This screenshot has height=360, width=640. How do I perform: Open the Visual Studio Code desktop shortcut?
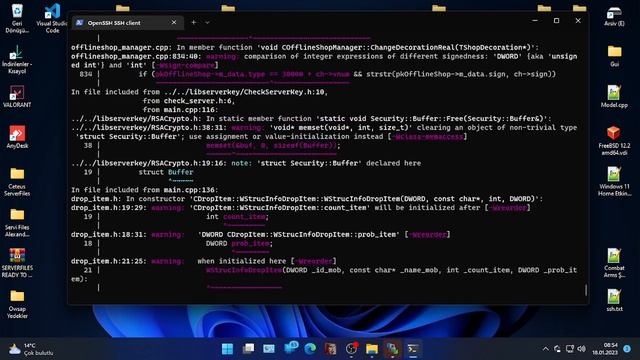52,18
